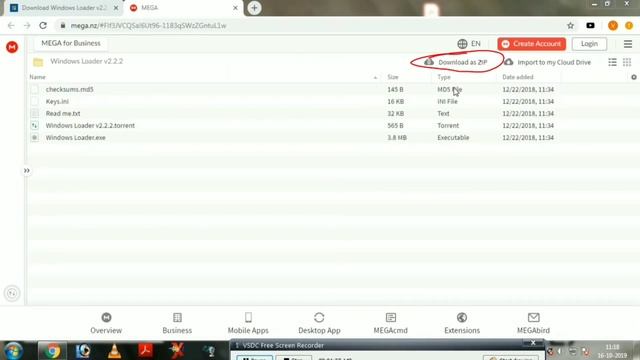Click the Windows Loader.exe file icon
Image resolution: width=640 pixels, height=360 pixels.
coord(35,138)
